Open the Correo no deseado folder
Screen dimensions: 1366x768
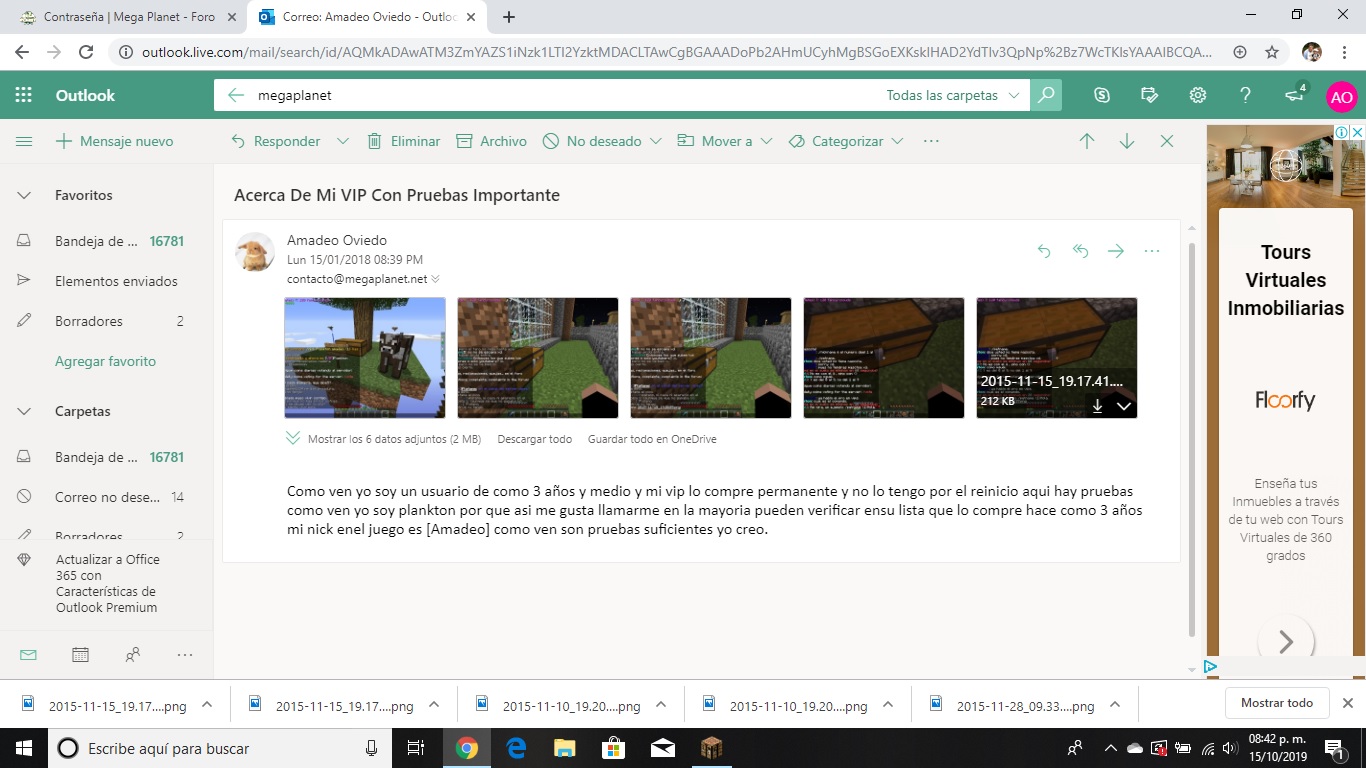tap(106, 498)
